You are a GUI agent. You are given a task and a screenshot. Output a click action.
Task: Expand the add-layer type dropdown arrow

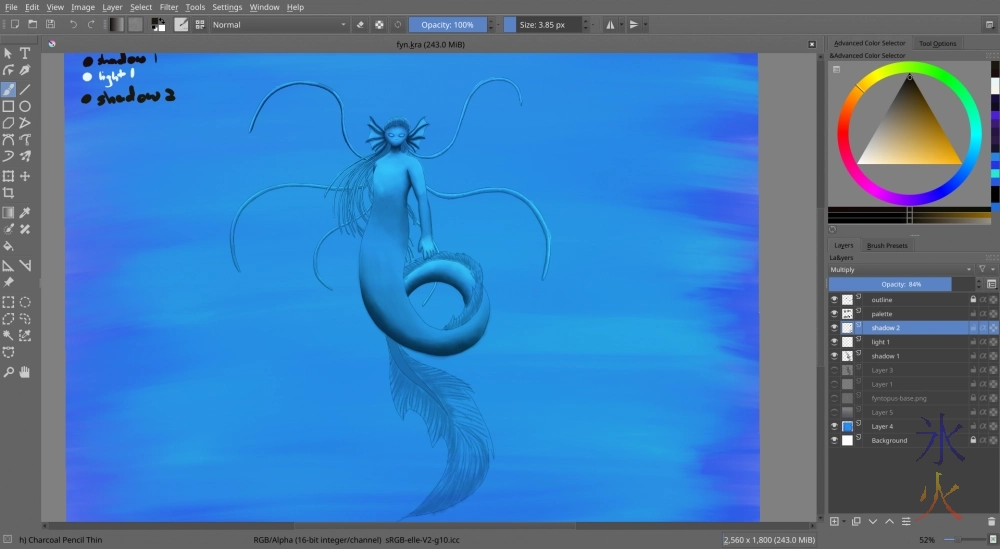(x=844, y=521)
